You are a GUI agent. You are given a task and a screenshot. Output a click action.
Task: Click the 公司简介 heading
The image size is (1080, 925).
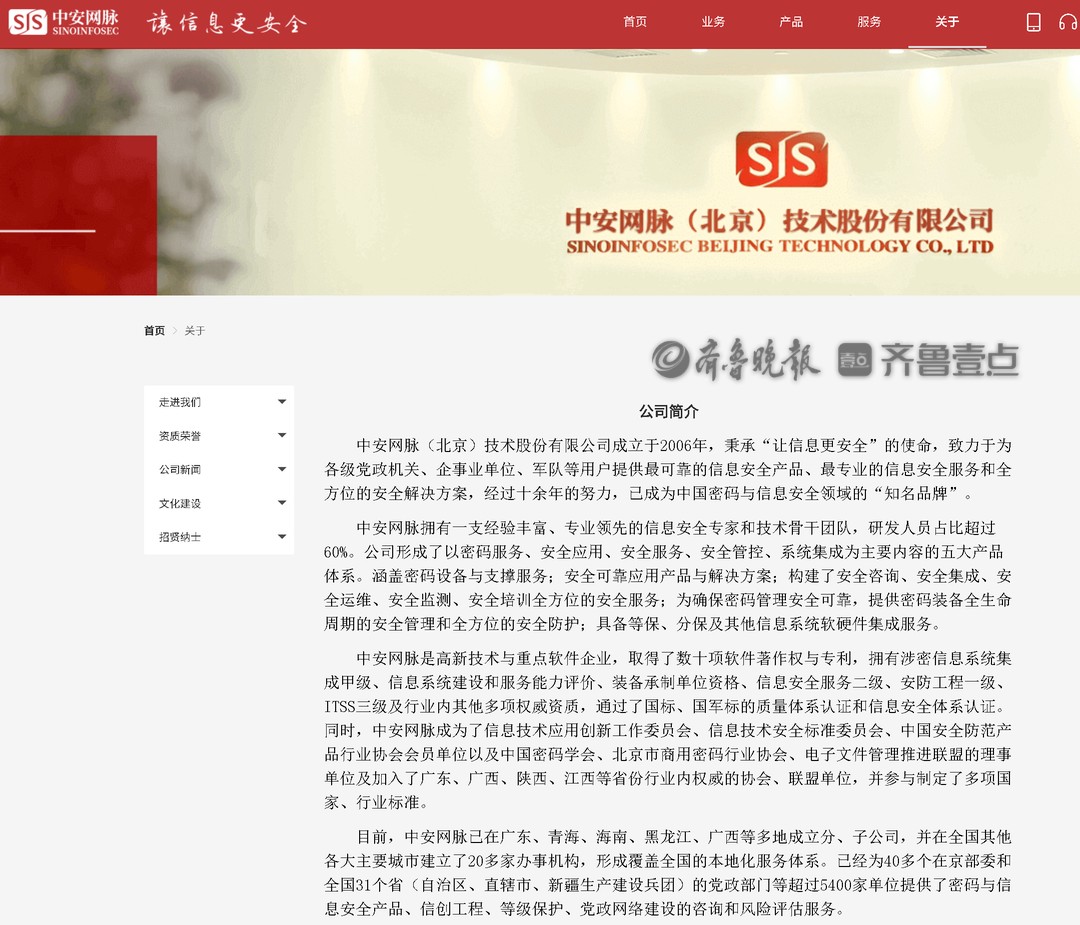point(668,411)
